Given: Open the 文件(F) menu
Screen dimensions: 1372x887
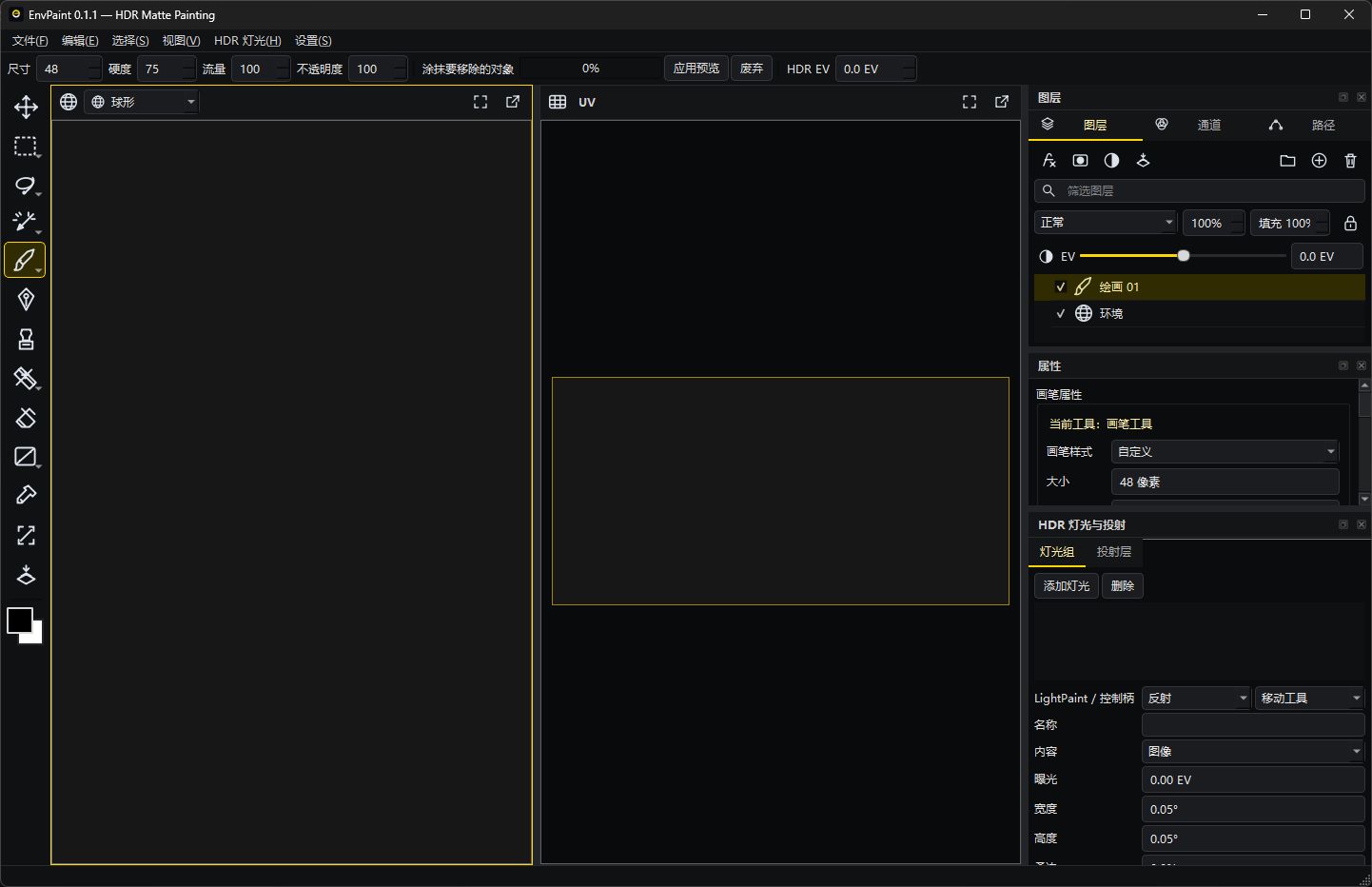Looking at the screenshot, I should [29, 41].
